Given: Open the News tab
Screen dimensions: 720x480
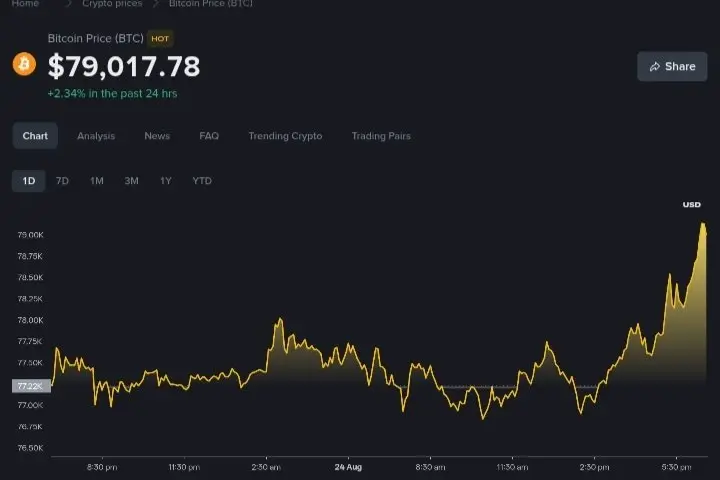Looking at the screenshot, I should pos(157,136).
